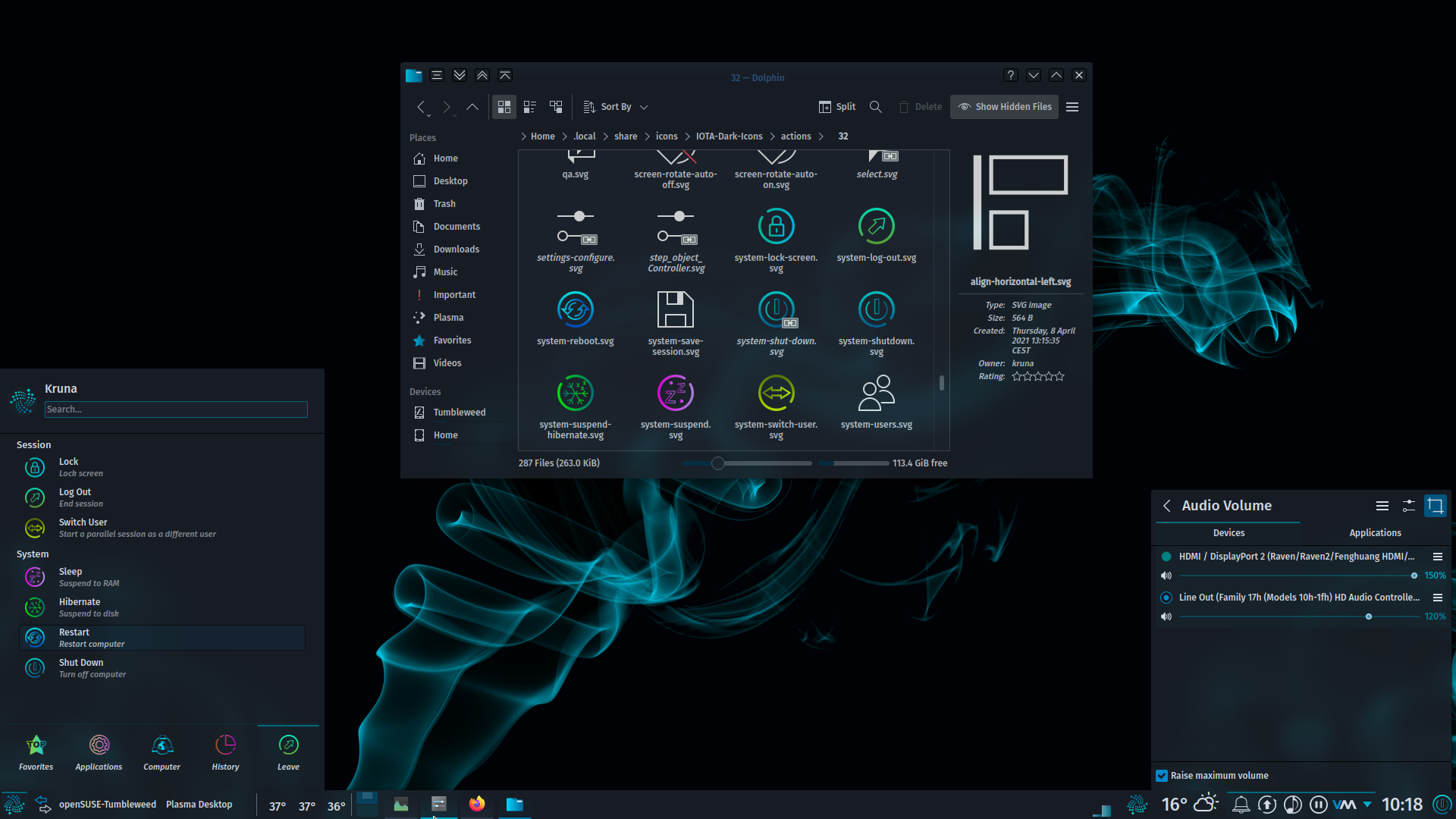
Task: Open HDMI device options menu
Action: click(1437, 557)
